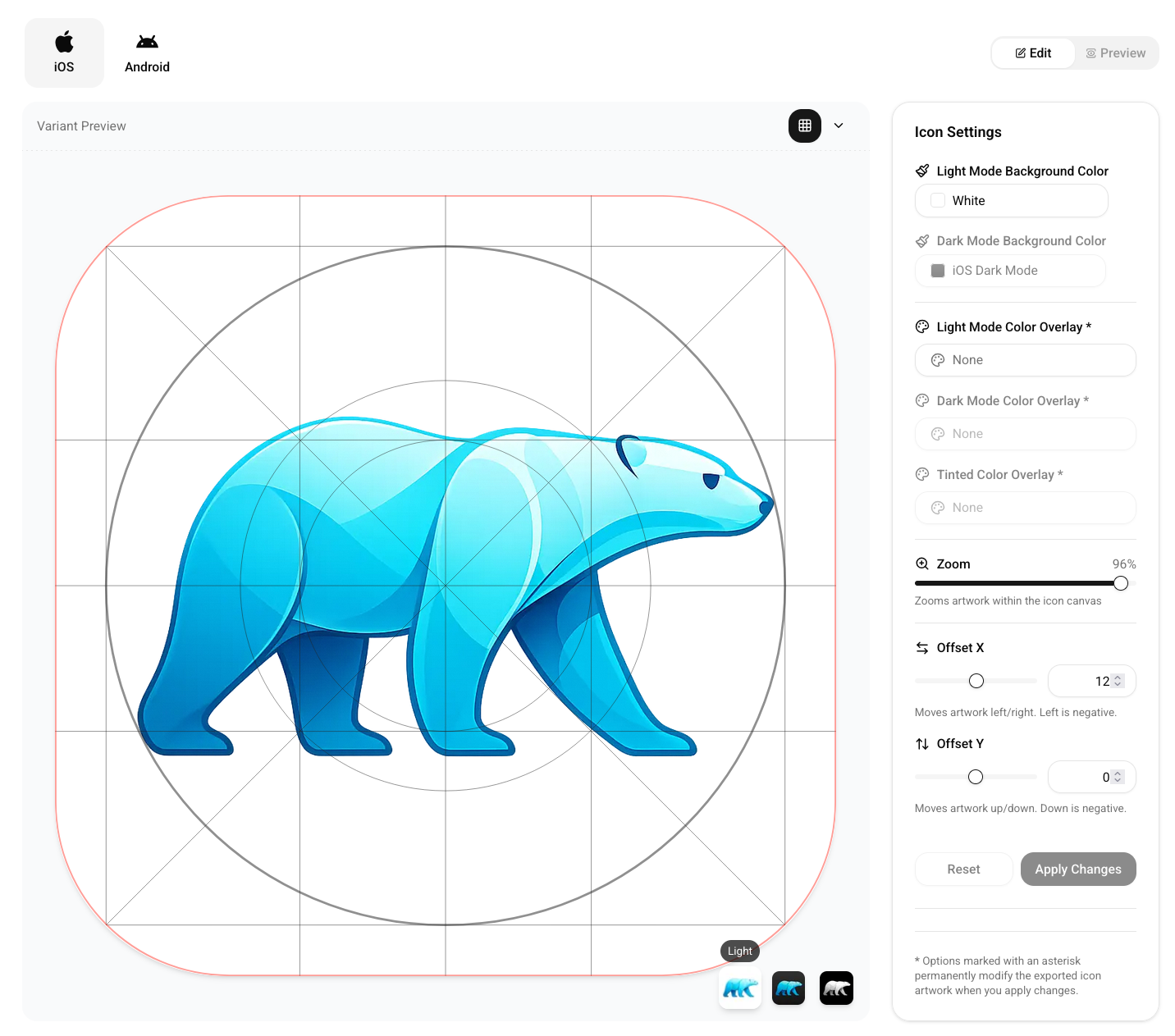Open the Light Mode Color Overlay None dropdown
1175x1036 pixels.
pyautogui.click(x=1025, y=360)
